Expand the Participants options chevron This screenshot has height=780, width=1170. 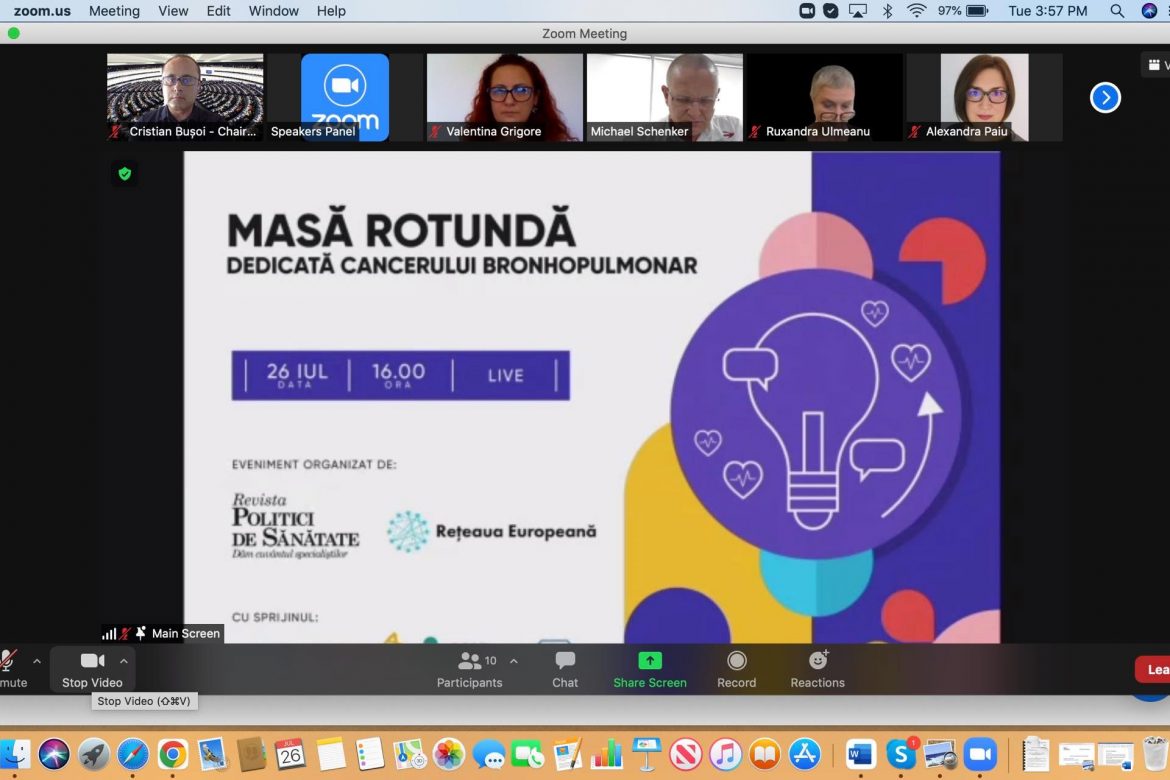(x=514, y=661)
